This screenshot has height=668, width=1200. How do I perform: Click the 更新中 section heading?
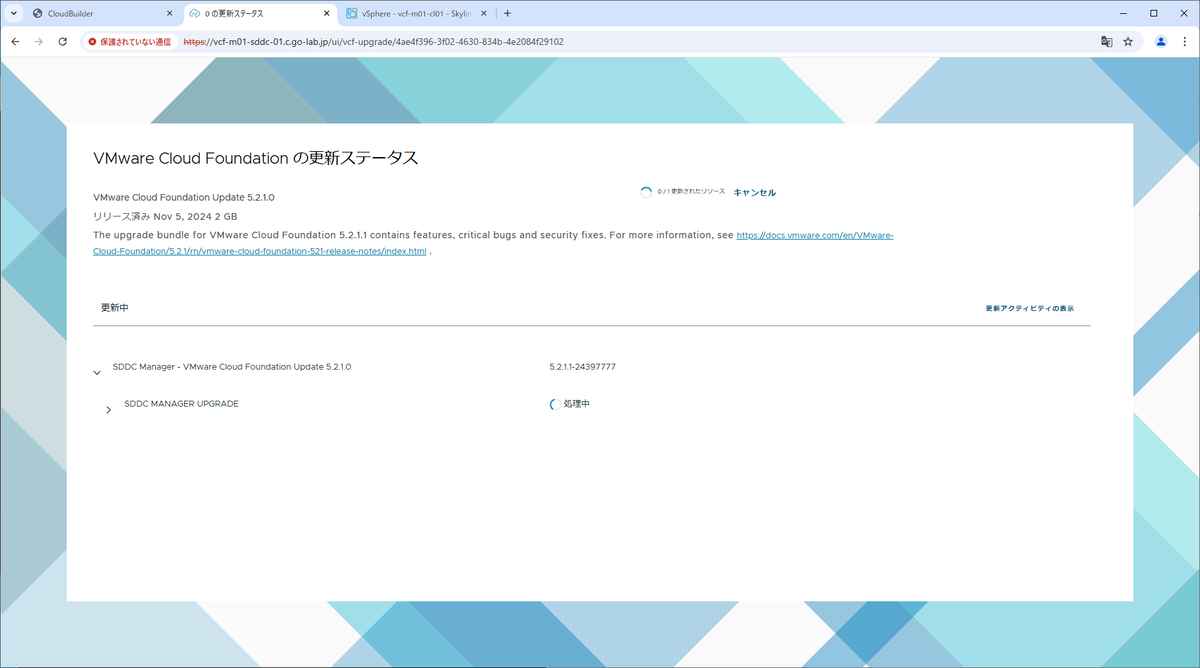(x=115, y=308)
